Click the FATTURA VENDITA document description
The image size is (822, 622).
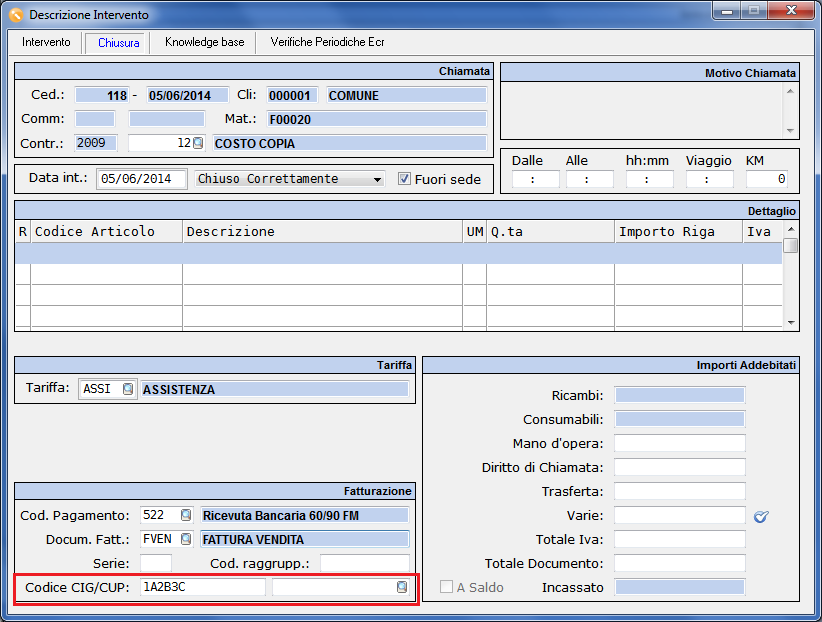point(305,539)
